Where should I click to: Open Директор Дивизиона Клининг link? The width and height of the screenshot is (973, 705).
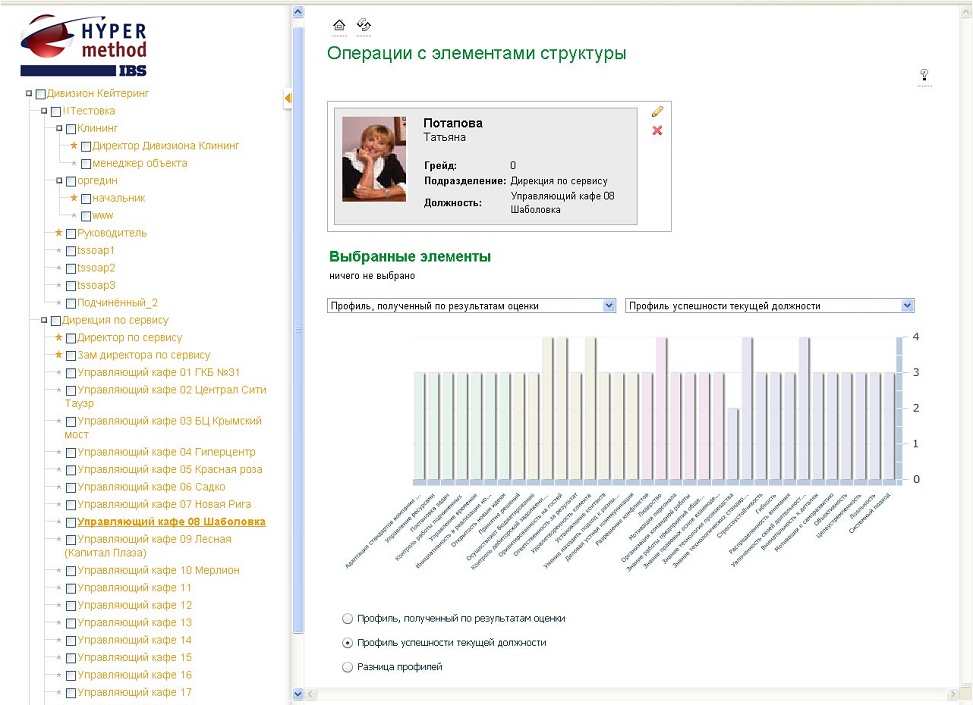[166, 146]
